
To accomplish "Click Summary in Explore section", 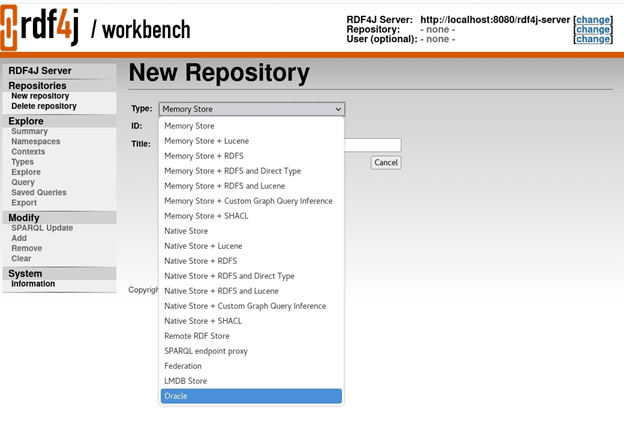I will coord(29,131).
